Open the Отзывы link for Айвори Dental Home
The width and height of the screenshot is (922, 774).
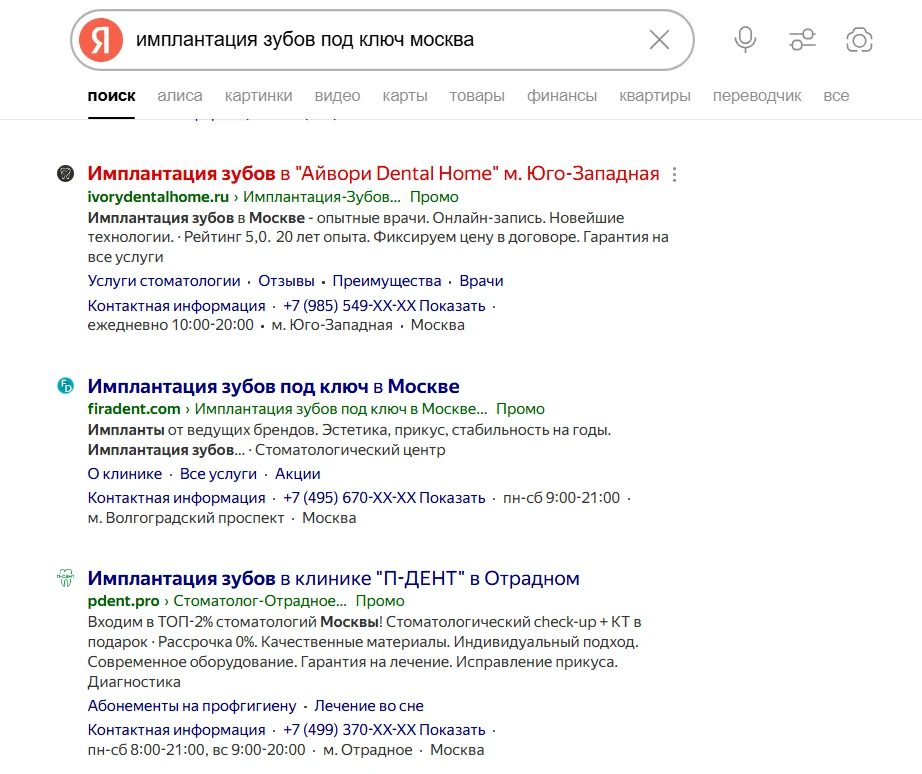288,280
